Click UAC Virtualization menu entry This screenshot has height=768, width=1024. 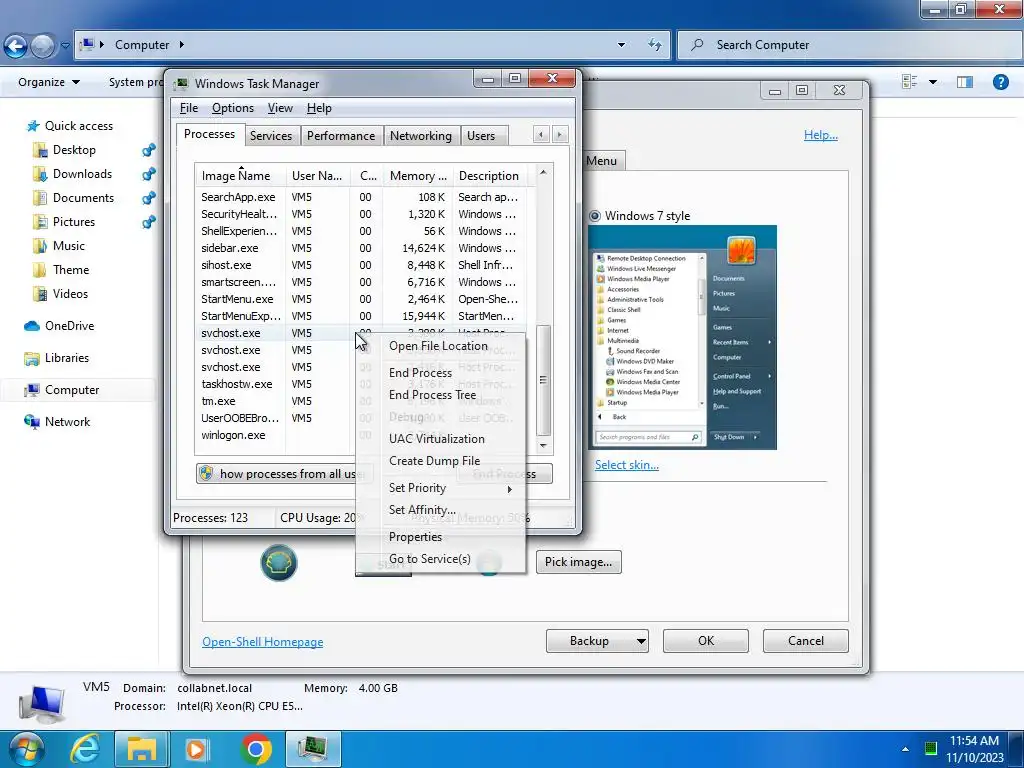[x=436, y=439]
